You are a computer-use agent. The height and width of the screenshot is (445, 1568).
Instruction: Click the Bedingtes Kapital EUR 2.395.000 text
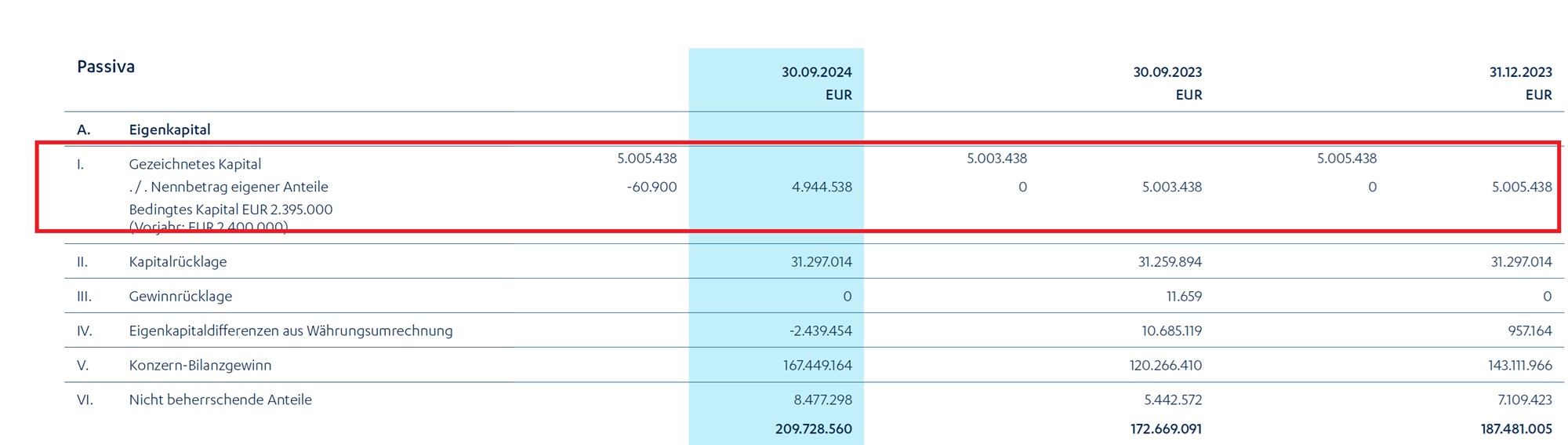[230, 210]
